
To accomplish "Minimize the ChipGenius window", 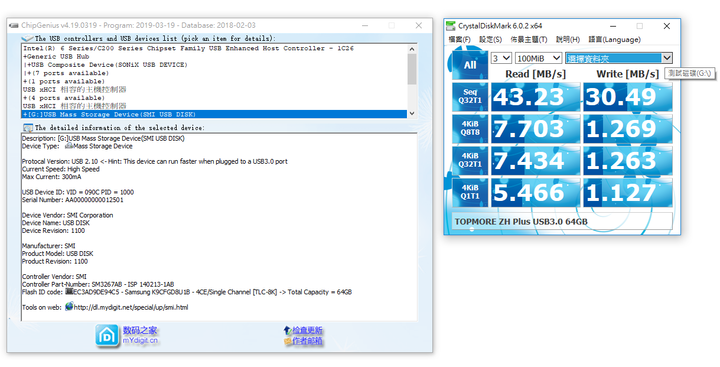I will point(364,26).
